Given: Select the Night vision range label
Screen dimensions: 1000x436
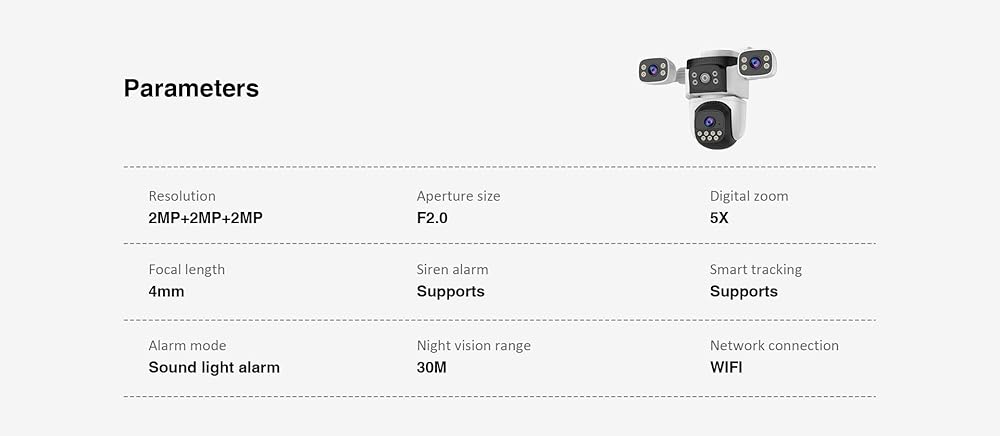Looking at the screenshot, I should point(474,345).
